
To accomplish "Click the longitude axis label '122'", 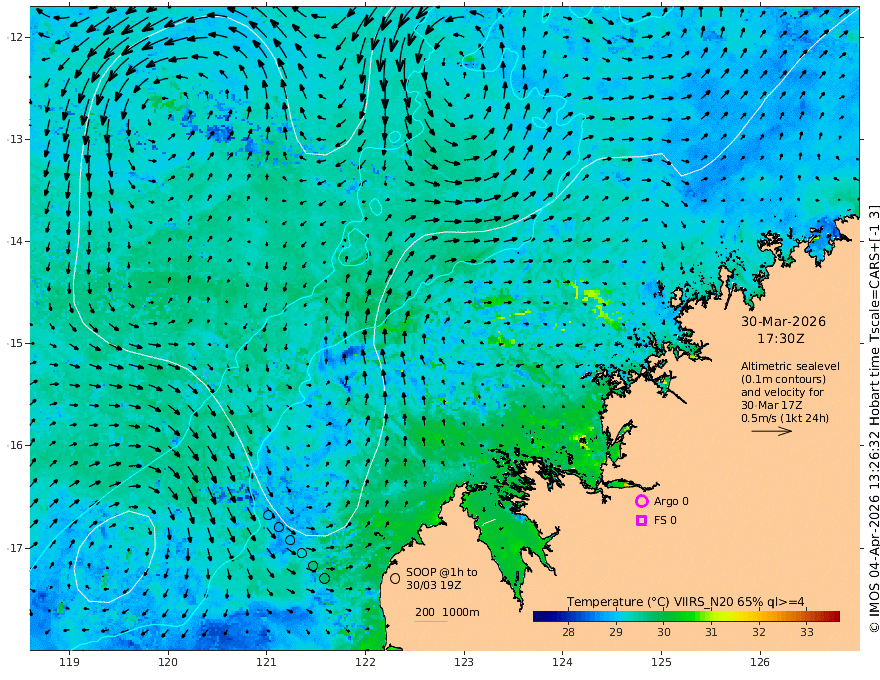I will pos(365,662).
